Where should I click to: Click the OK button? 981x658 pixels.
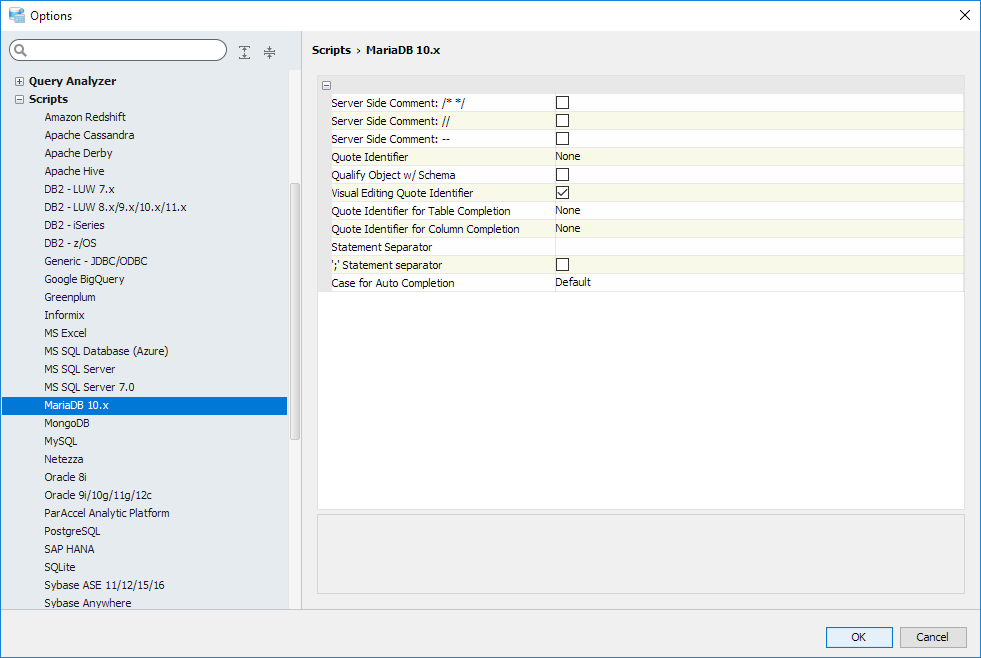pyautogui.click(x=858, y=637)
